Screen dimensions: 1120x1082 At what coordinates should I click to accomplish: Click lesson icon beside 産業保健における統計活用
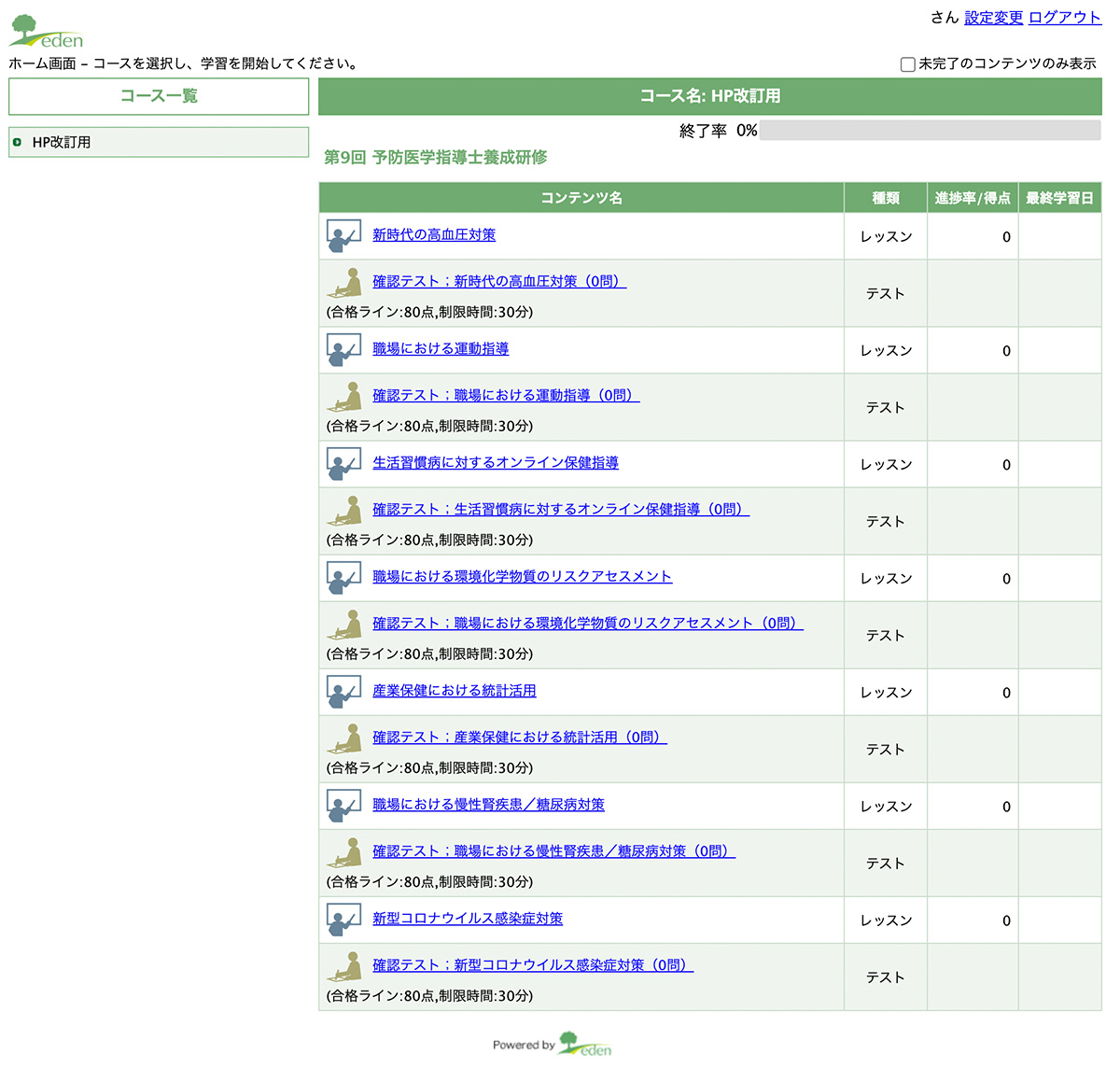343,691
